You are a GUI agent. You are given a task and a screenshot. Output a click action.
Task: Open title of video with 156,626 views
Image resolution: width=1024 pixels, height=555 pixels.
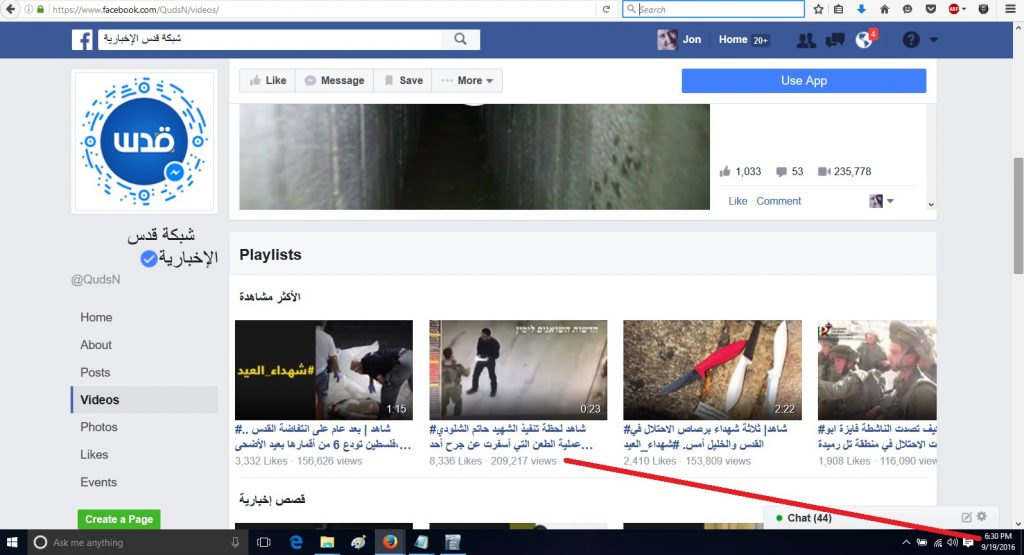coord(323,436)
